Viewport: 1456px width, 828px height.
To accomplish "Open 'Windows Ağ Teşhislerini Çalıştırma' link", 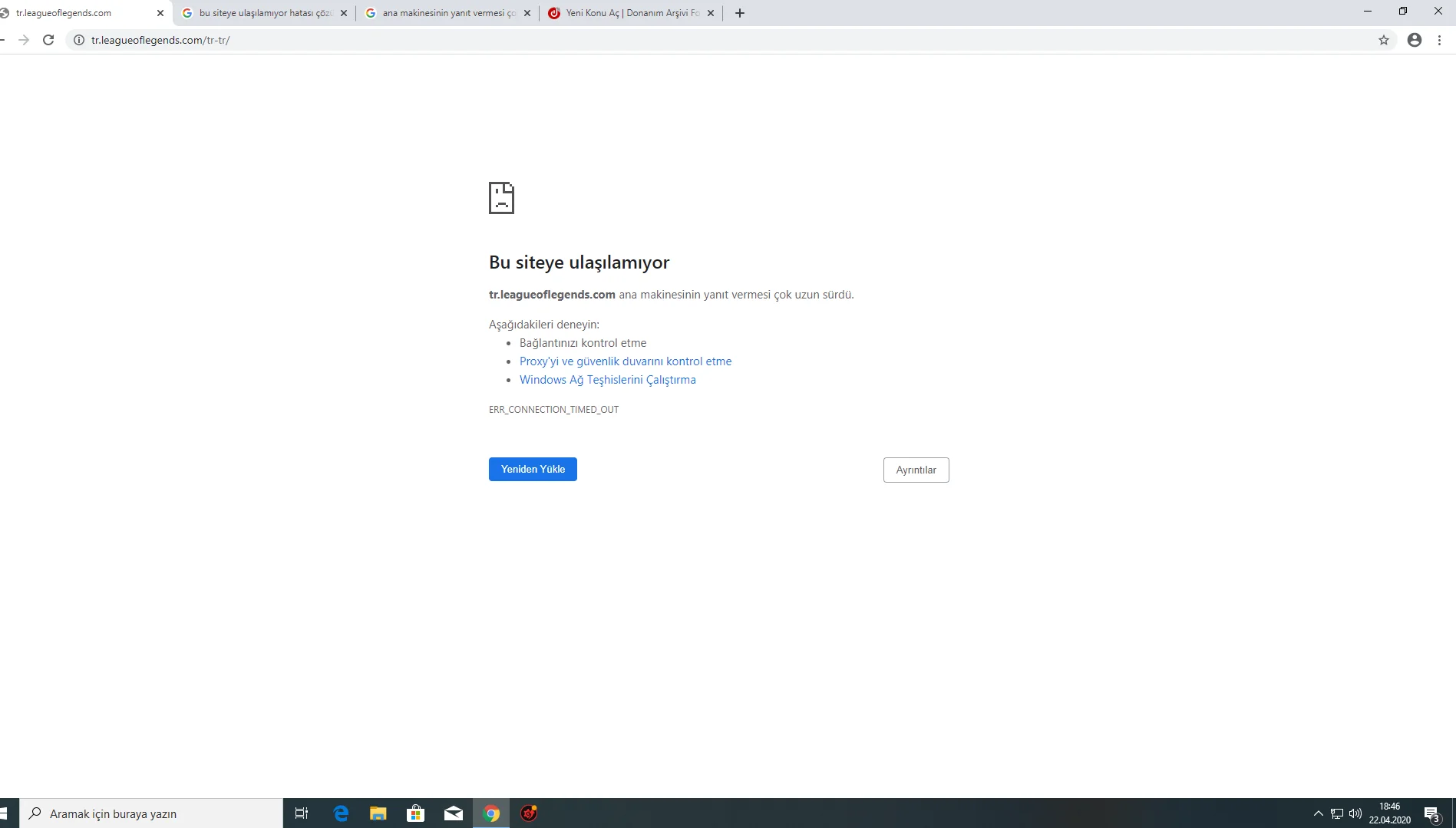I will click(608, 380).
